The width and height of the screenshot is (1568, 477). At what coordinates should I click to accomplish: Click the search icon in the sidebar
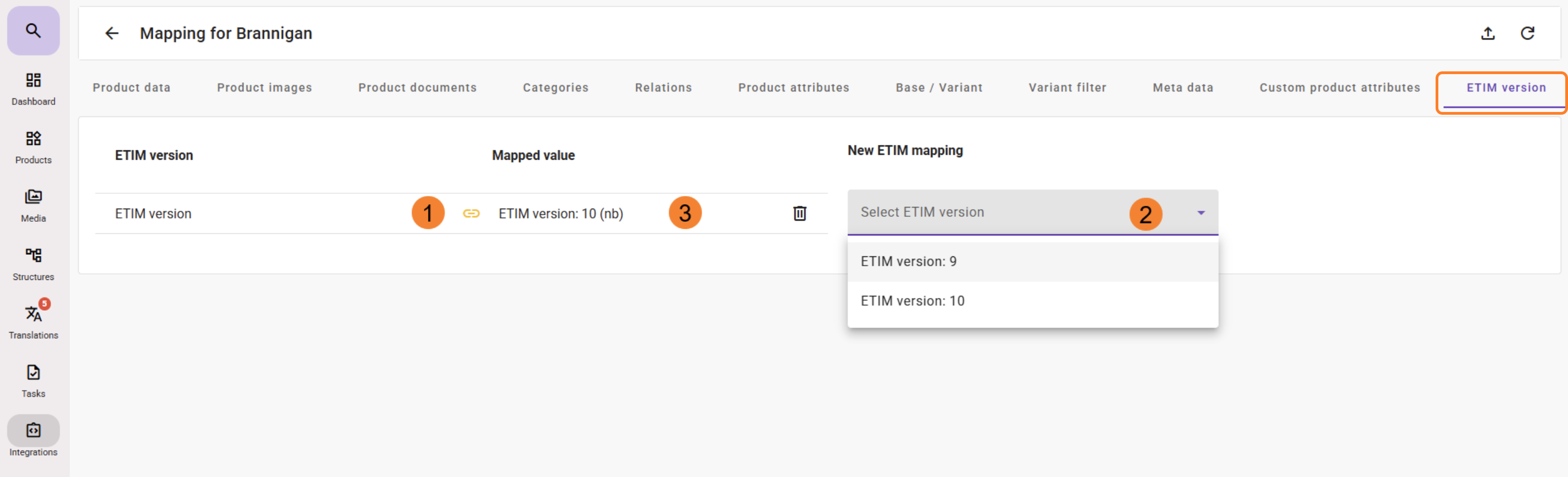coord(34,30)
